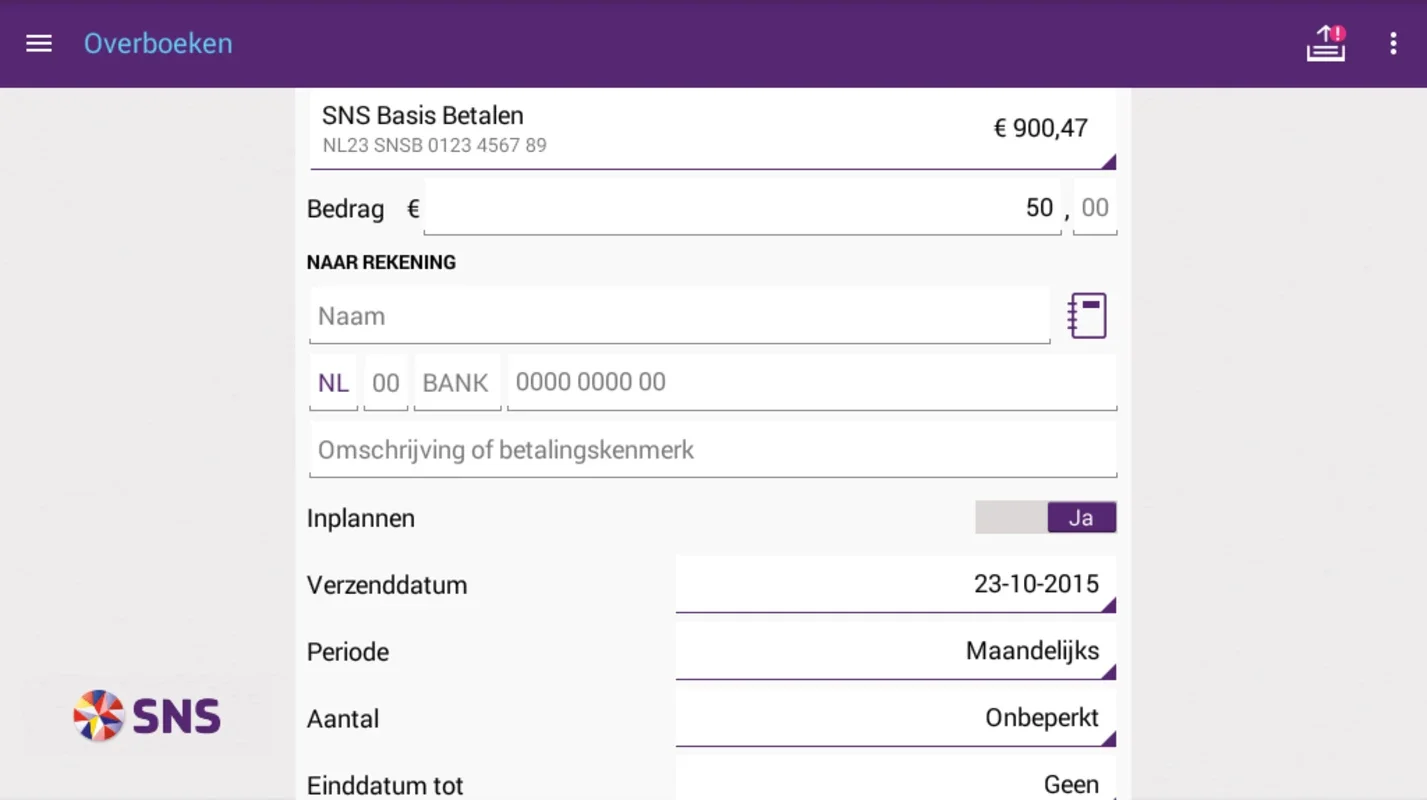Screen dimensions: 1427x800
Task: Click the Bedrag euro amount field
Action: point(742,208)
